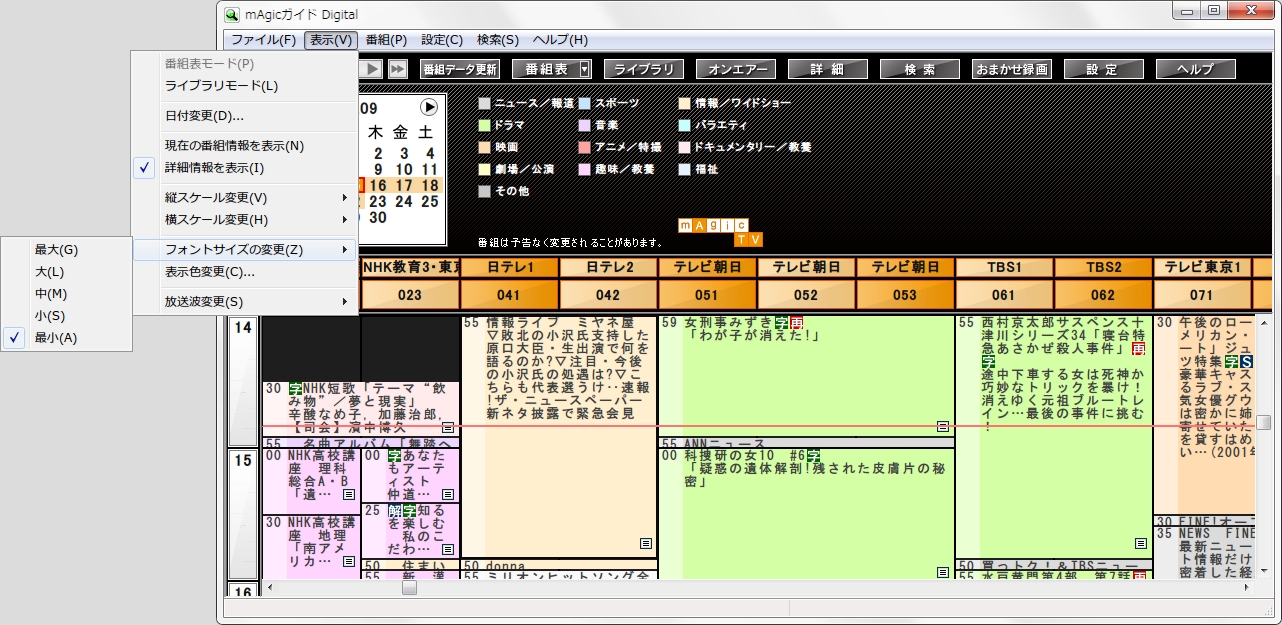Click オンエアー toolbar button
Image resolution: width=1282 pixels, height=625 pixels.
click(x=736, y=69)
